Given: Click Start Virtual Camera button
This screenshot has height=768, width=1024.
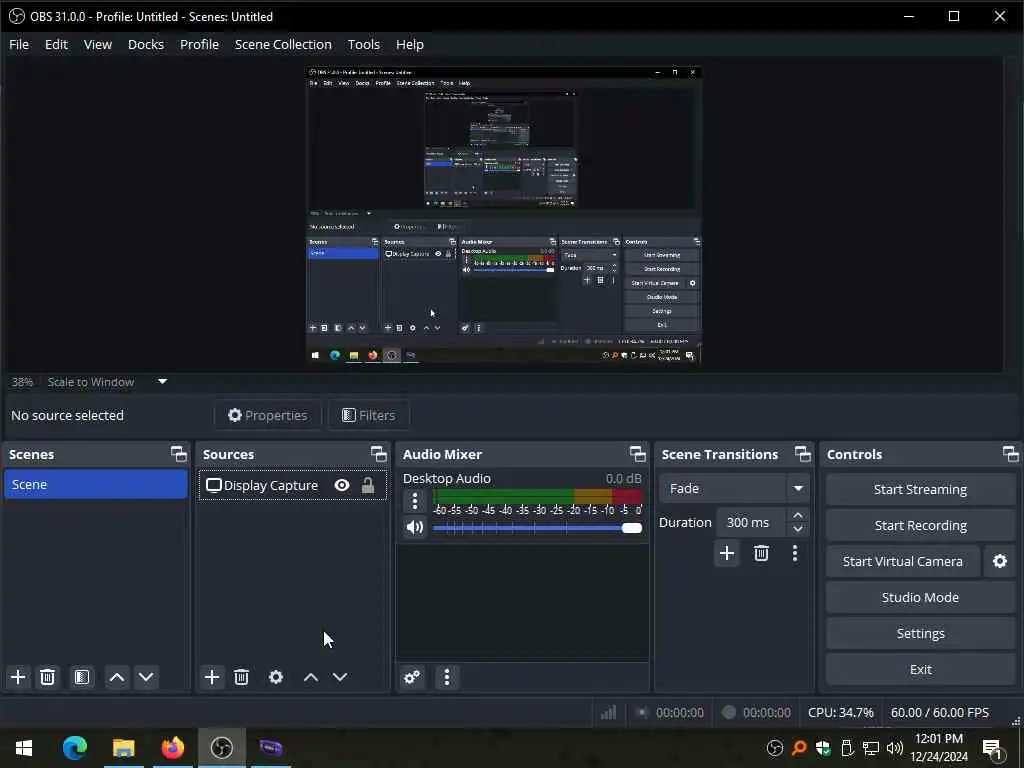Looking at the screenshot, I should click(903, 562).
